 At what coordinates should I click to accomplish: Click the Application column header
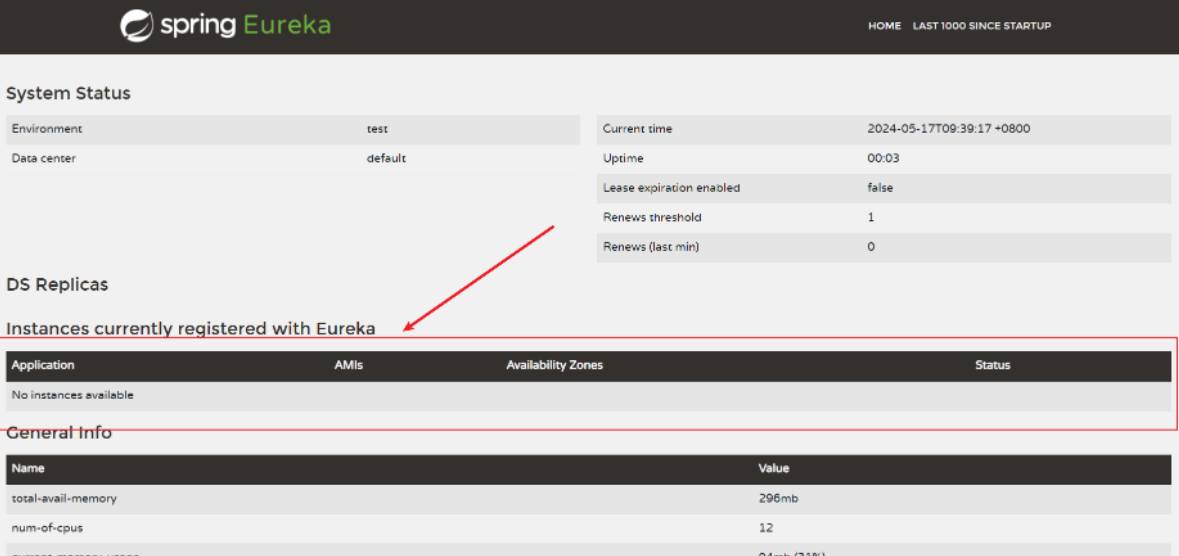pos(43,365)
